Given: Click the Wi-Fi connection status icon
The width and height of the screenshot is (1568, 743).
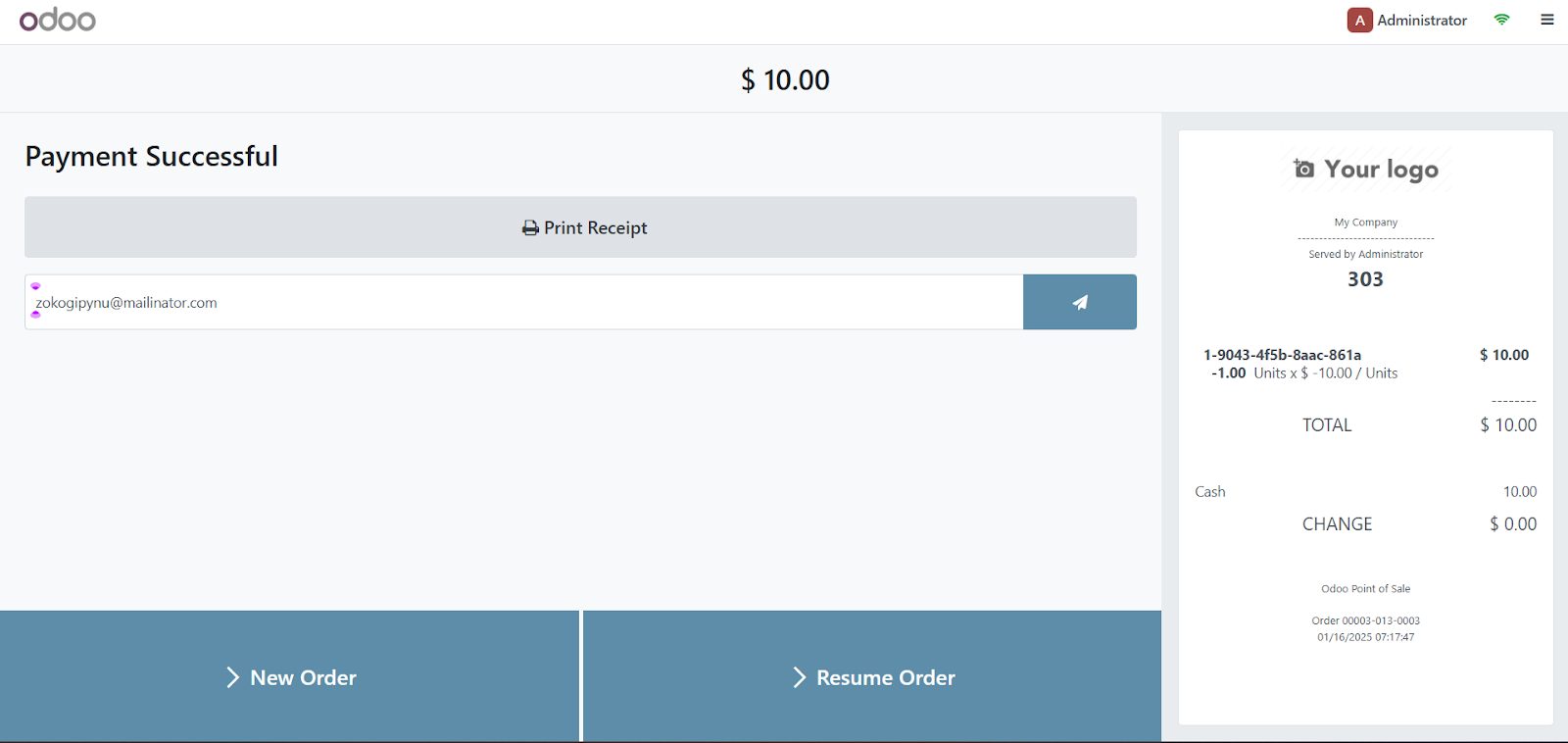Looking at the screenshot, I should tap(1501, 20).
